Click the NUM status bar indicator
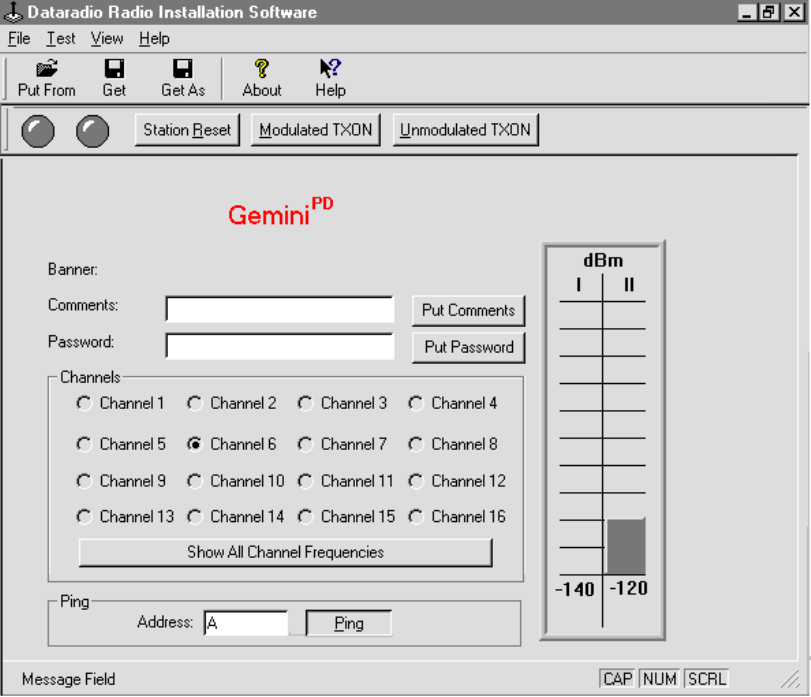The width and height of the screenshot is (811, 697). pyautogui.click(x=659, y=679)
